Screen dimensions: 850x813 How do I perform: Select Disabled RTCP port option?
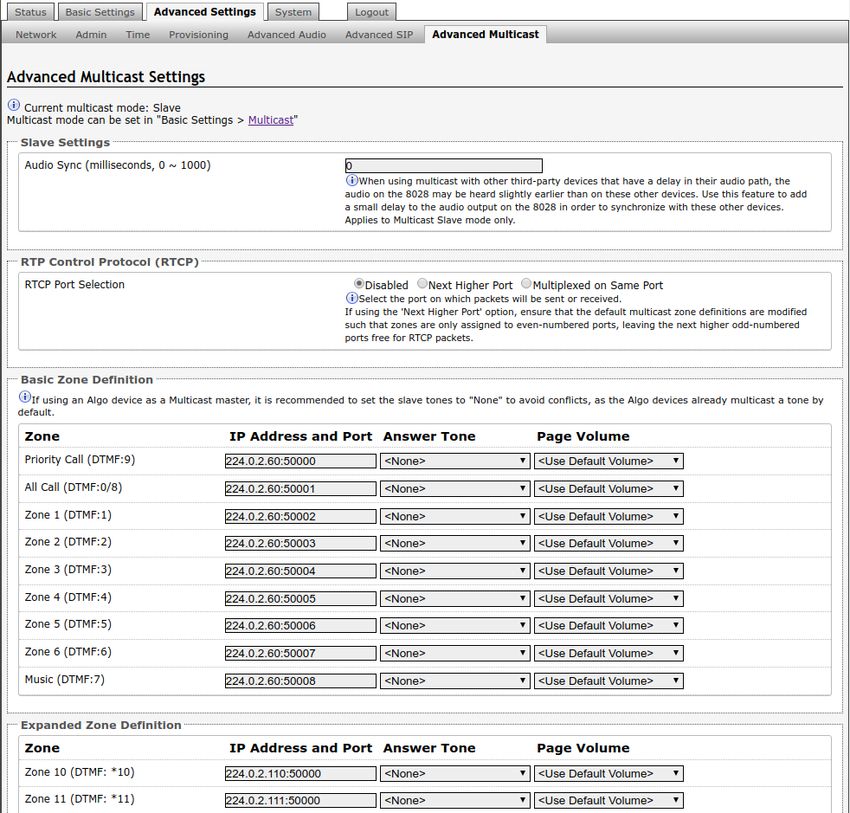point(358,283)
